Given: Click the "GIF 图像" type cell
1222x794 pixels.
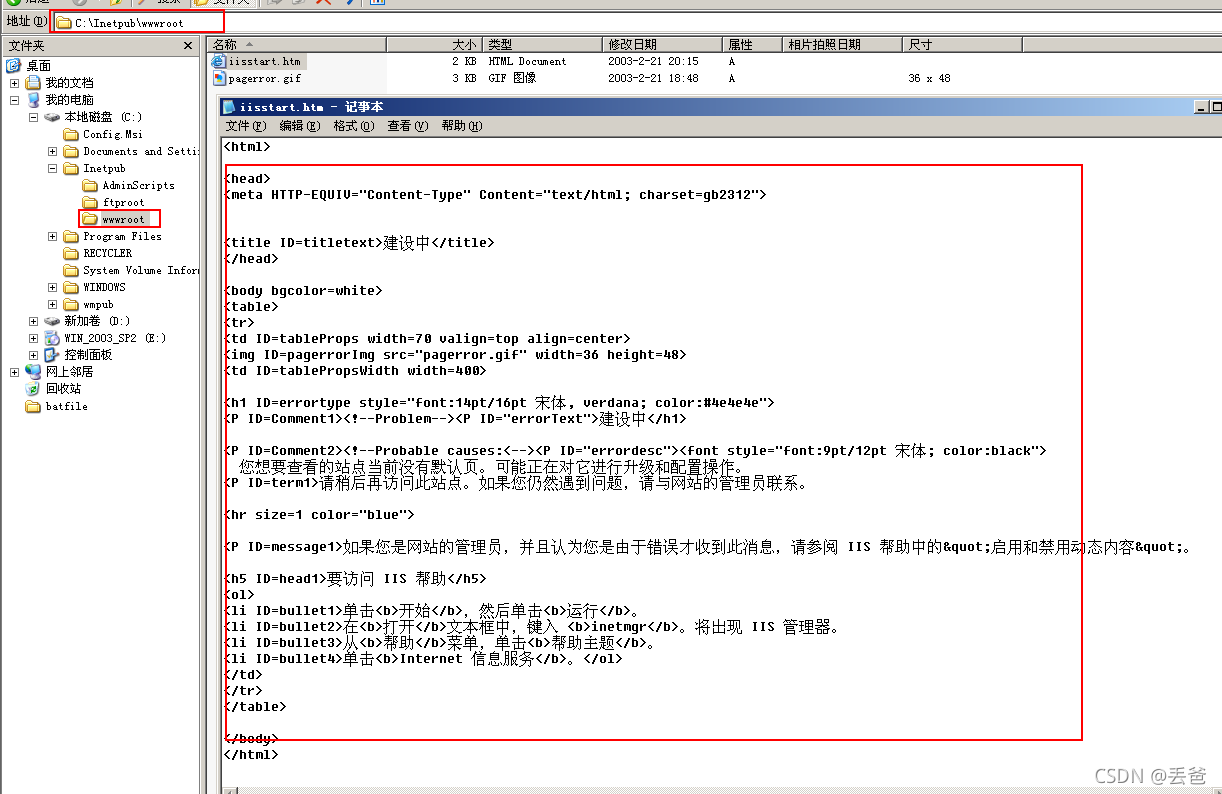Looking at the screenshot, I should 512,78.
